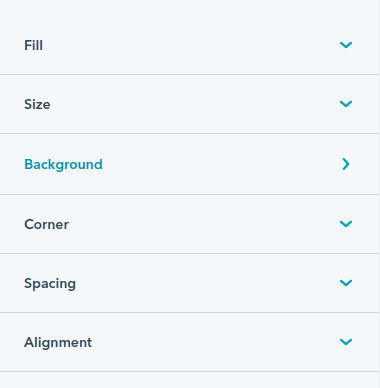This screenshot has width=380, height=388.
Task: Select the Size label
Action: tap(37, 104)
